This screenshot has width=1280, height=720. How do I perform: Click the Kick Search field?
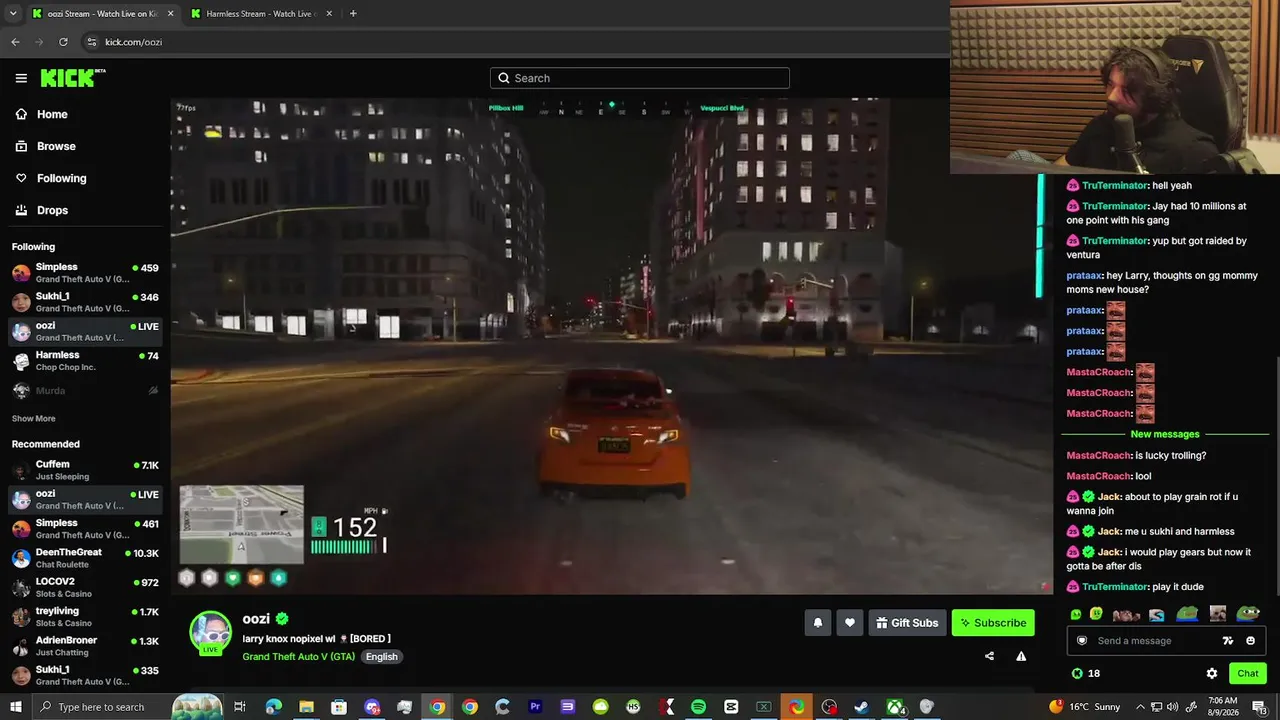coord(640,78)
